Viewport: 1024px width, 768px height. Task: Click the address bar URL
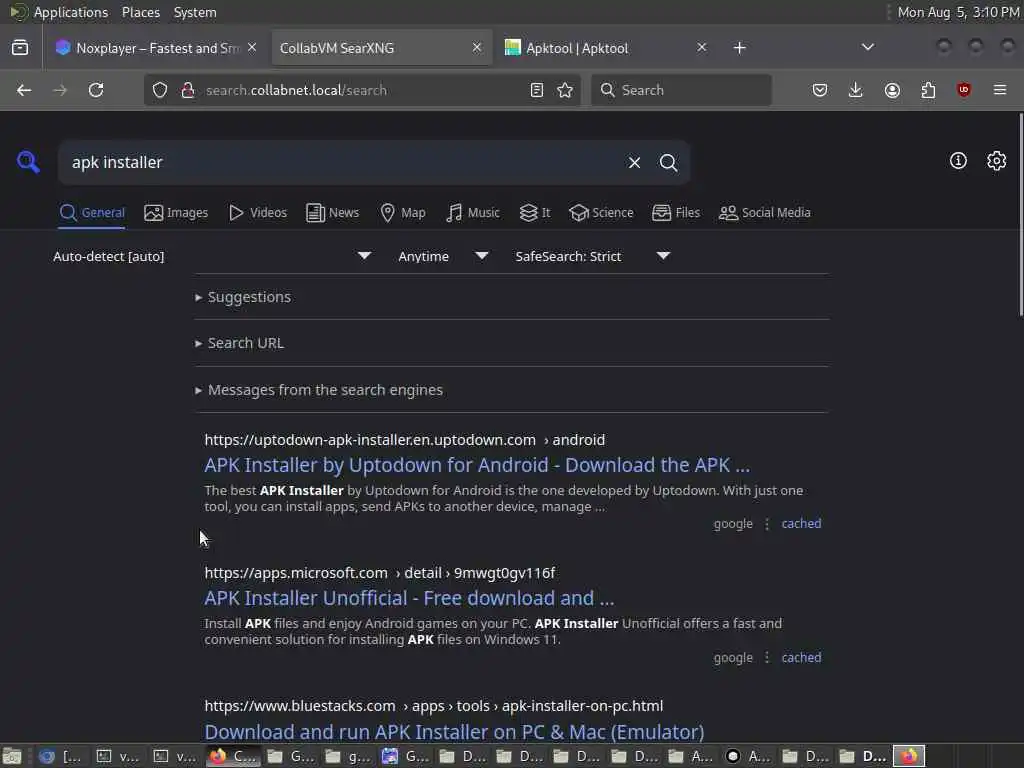tap(296, 90)
